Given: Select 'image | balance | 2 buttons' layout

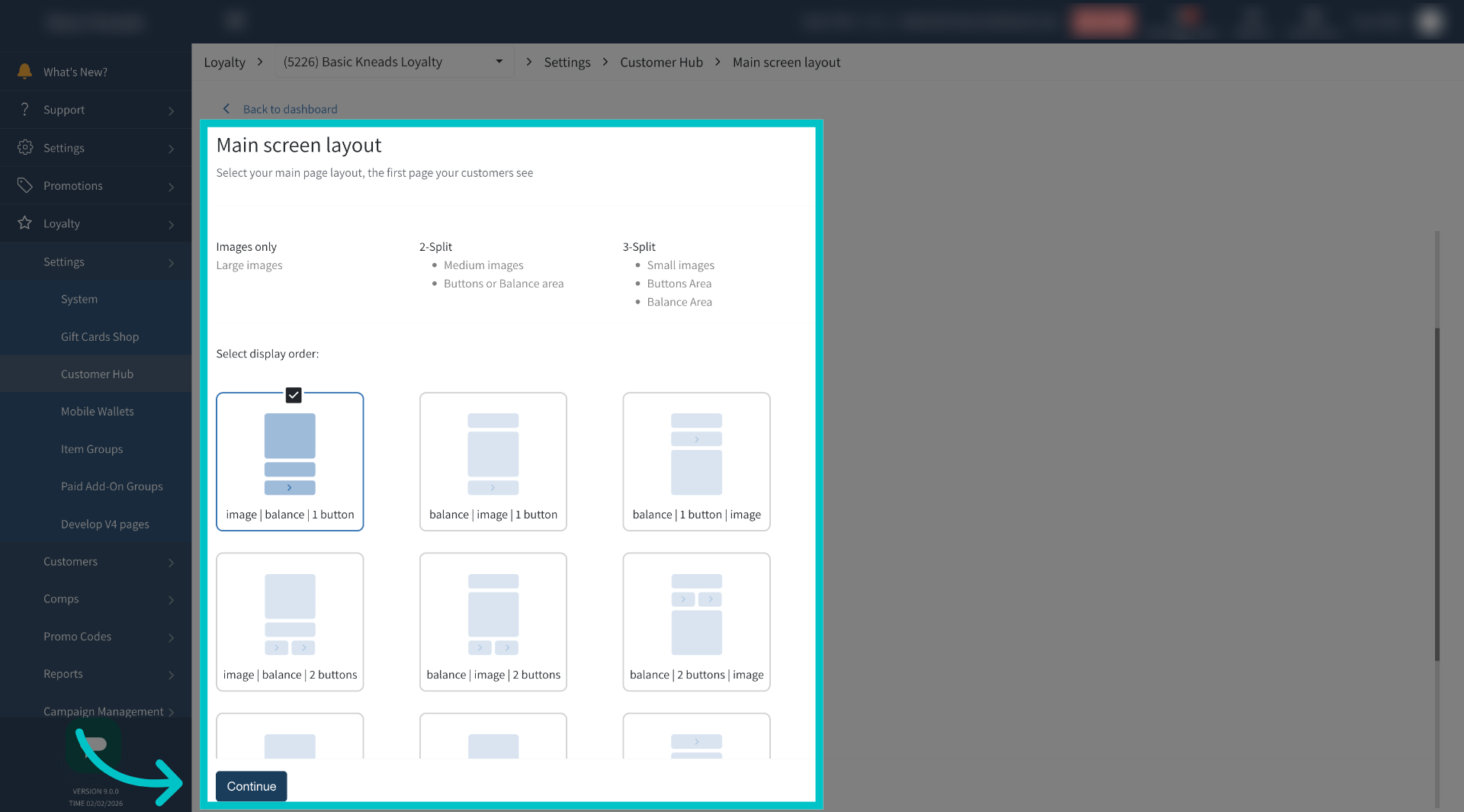Looking at the screenshot, I should [290, 621].
